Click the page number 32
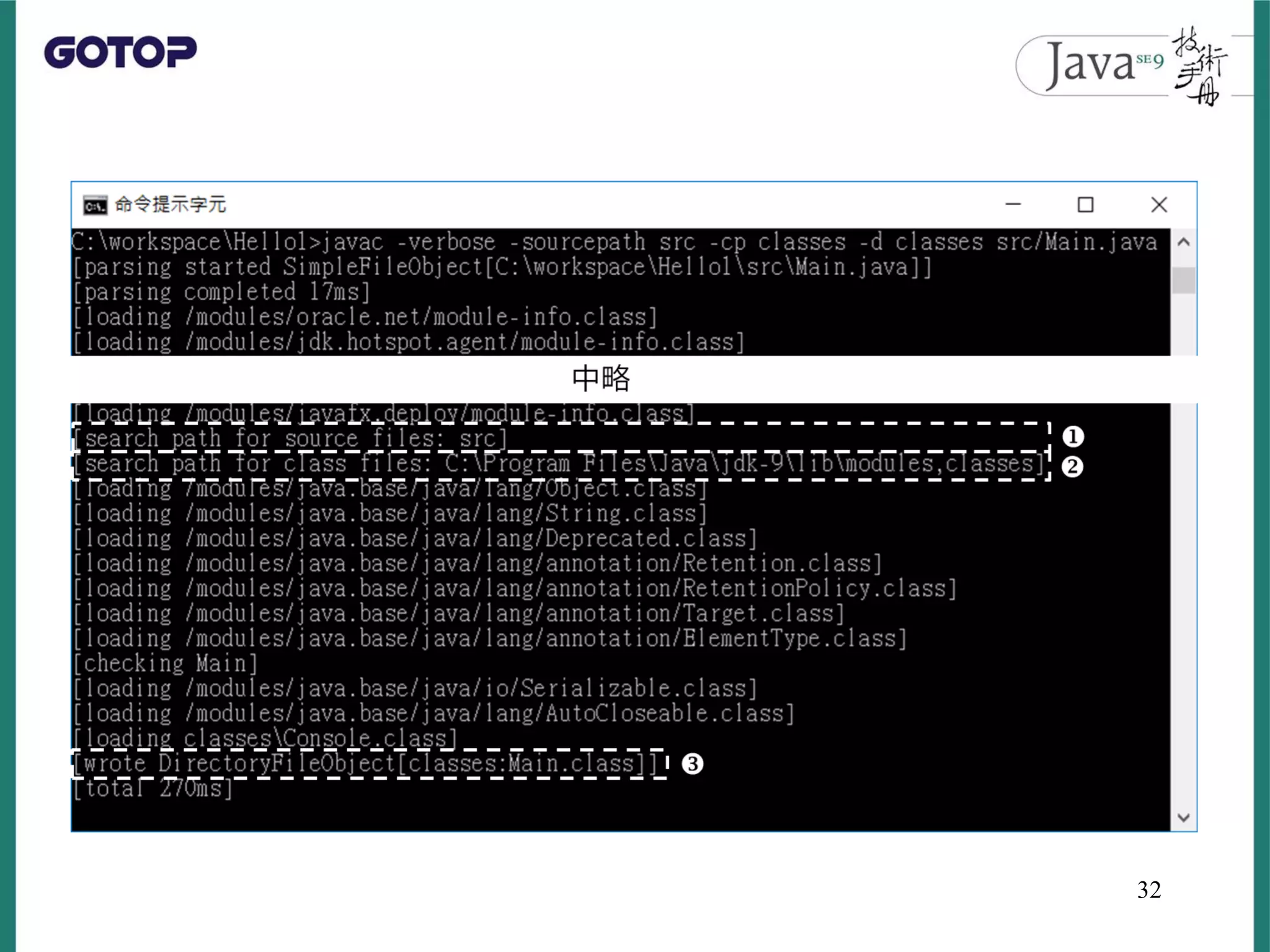Screen dimensions: 1270x952 pyautogui.click(x=1148, y=890)
